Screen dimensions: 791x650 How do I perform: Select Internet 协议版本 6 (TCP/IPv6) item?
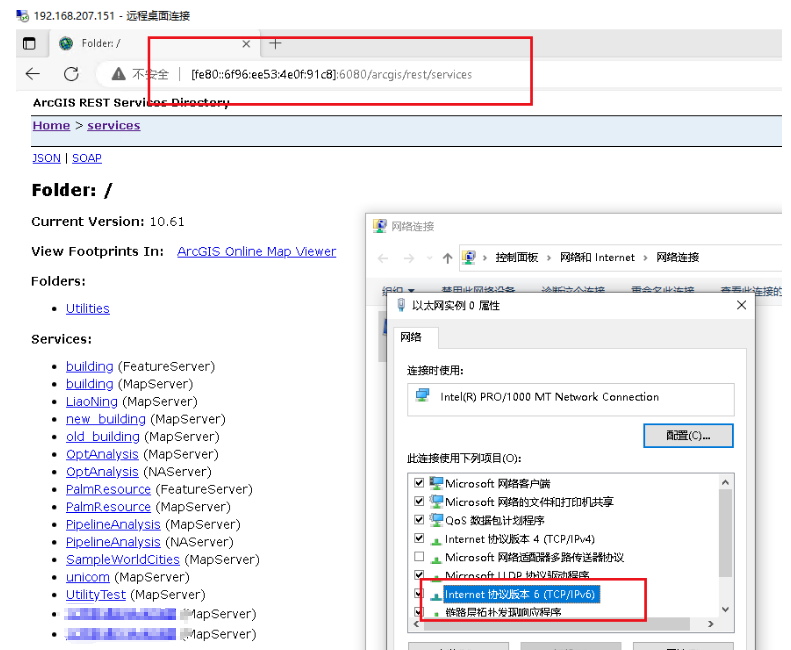[520, 594]
